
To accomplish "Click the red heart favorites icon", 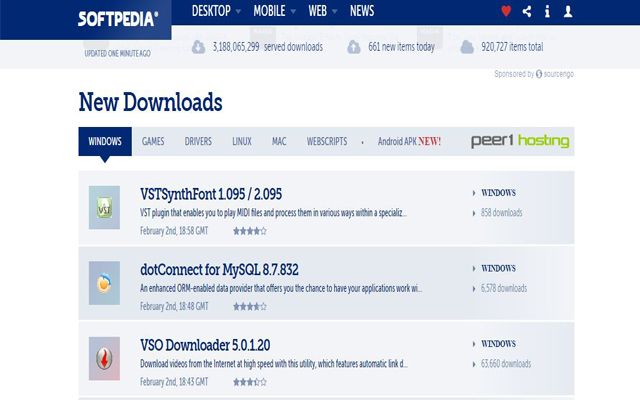I will click(506, 11).
